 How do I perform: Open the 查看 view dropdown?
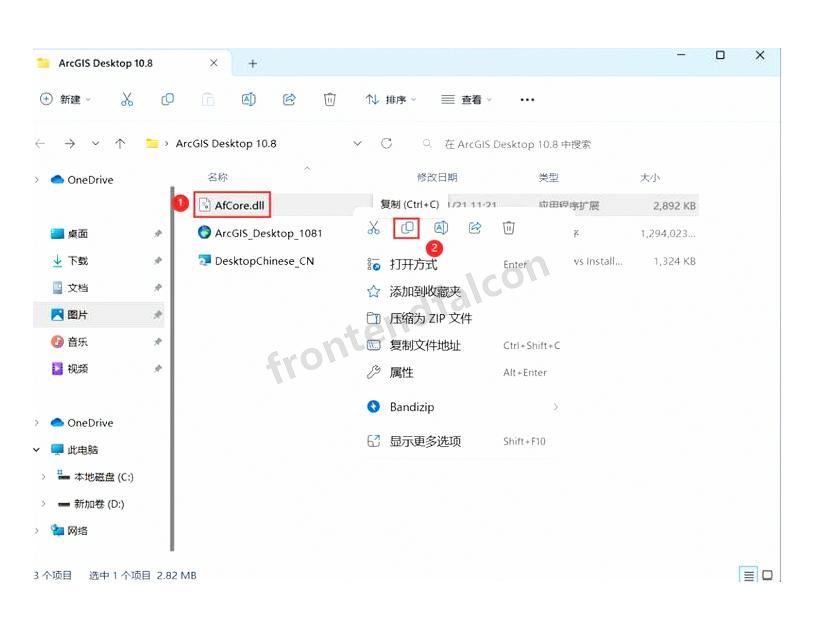click(467, 99)
